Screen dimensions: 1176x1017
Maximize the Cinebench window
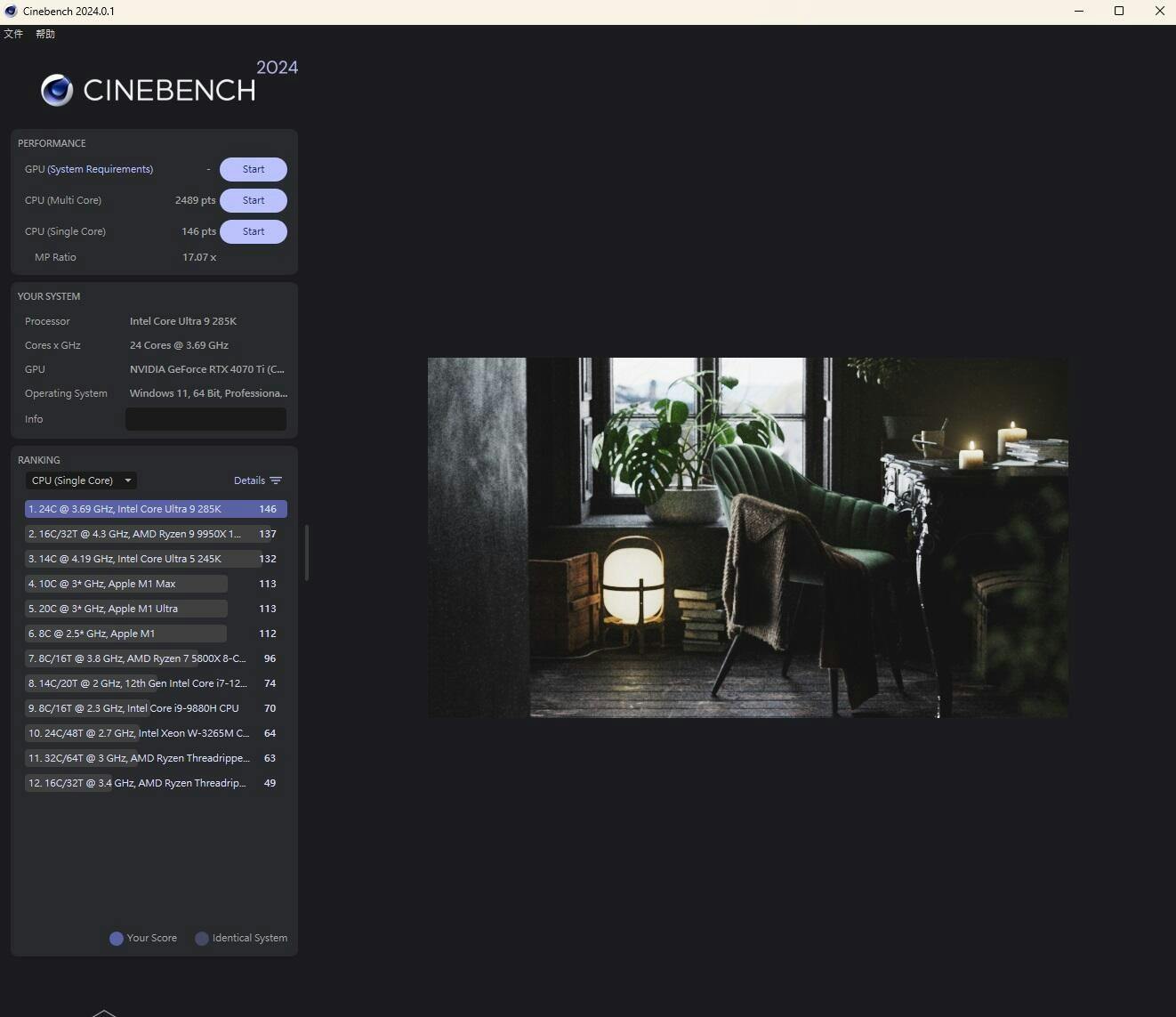[1119, 12]
